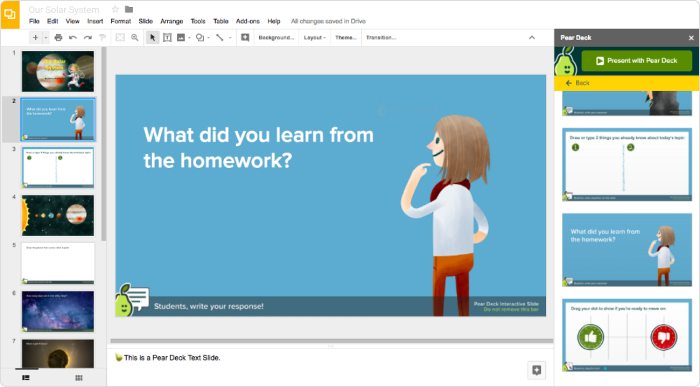Open the Google Slides home icon

10,14
